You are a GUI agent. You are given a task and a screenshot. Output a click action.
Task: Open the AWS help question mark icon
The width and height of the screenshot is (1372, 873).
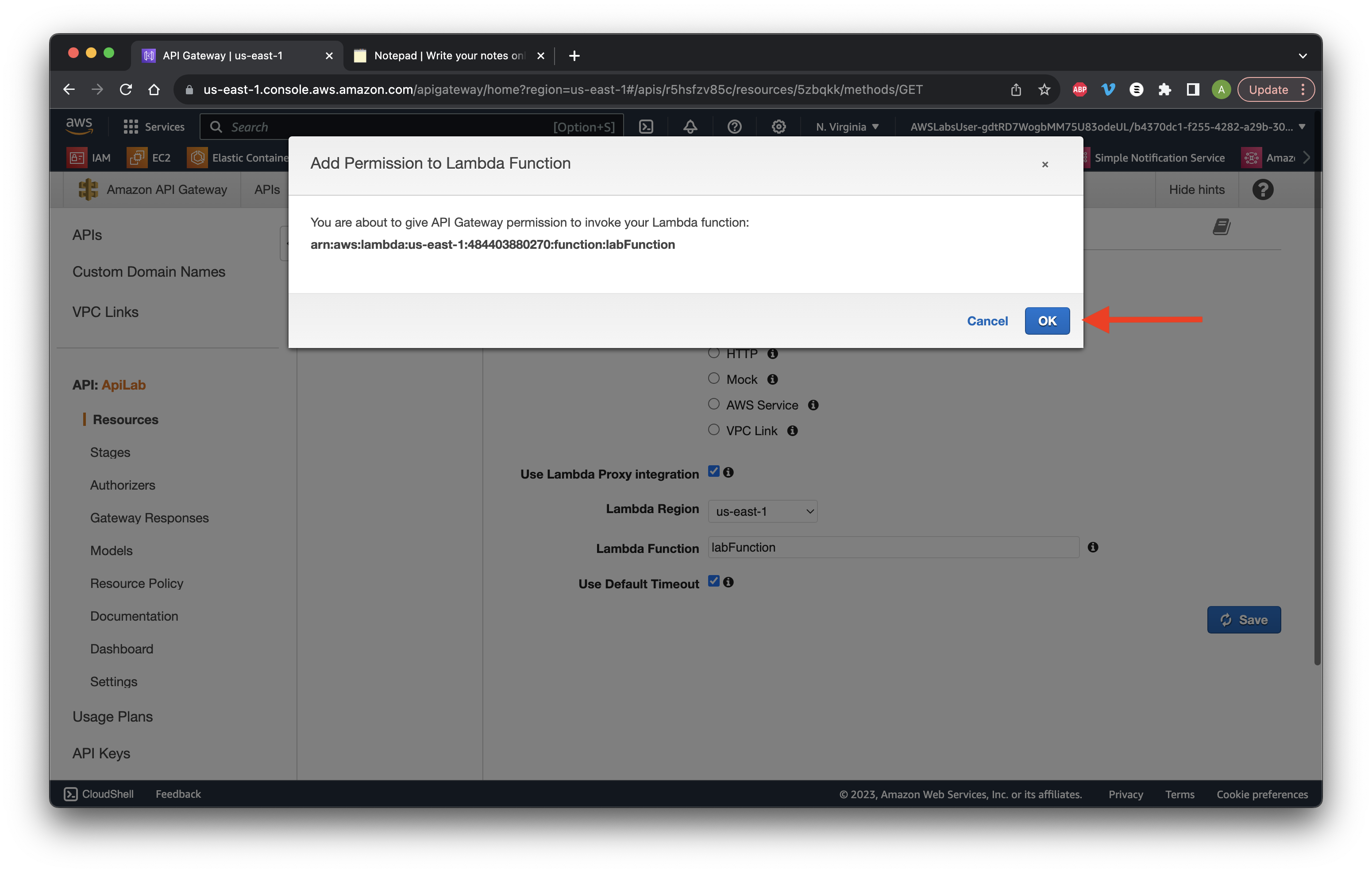coord(734,127)
